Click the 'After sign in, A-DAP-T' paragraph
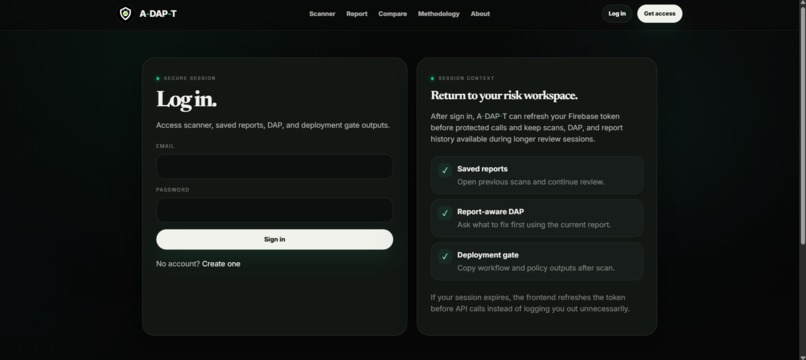 pos(526,128)
